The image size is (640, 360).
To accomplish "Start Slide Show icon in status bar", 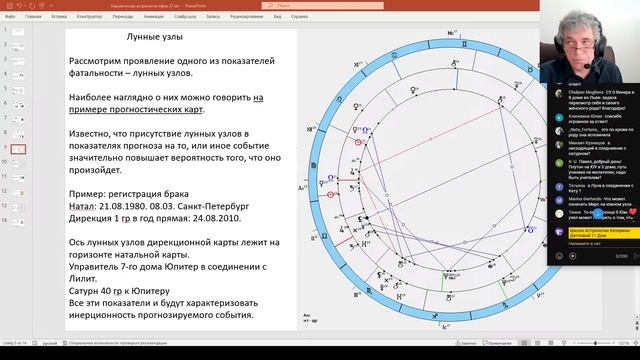I will pyautogui.click(x=564, y=343).
